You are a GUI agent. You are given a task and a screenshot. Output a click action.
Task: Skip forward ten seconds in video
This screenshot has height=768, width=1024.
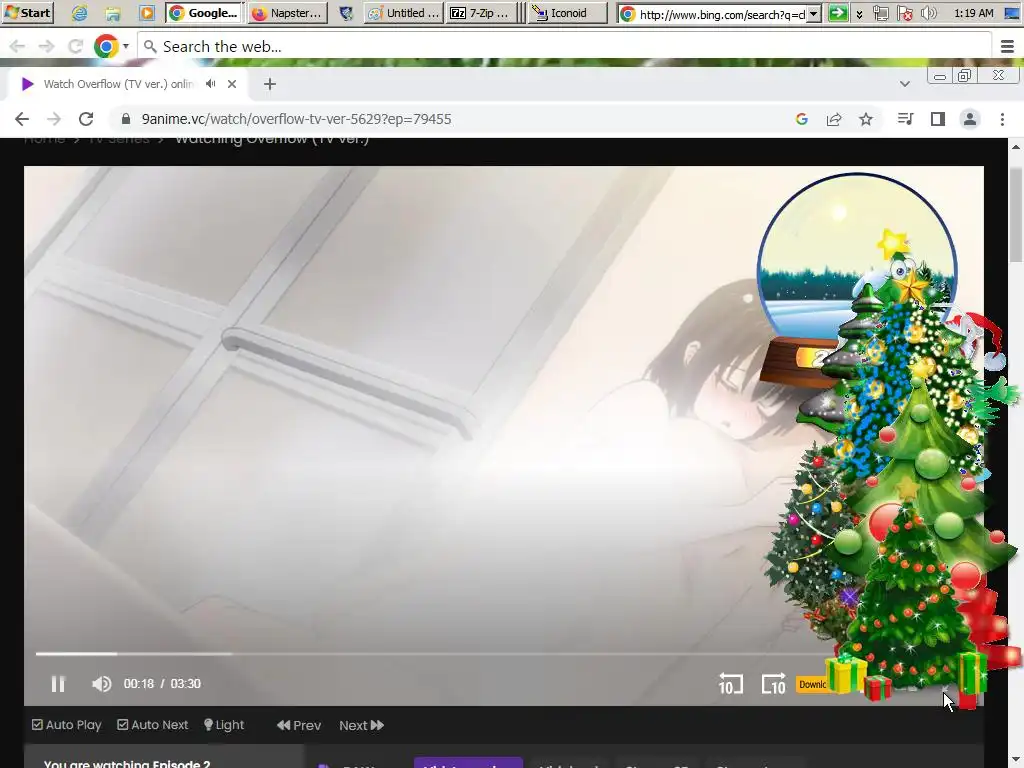click(773, 684)
